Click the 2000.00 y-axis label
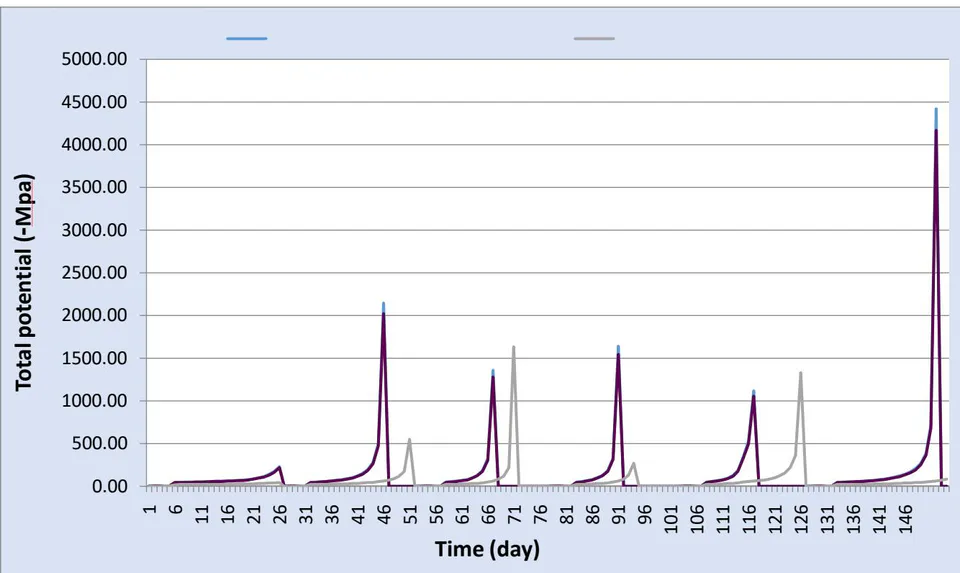This screenshot has height=573, width=960. tap(94, 315)
